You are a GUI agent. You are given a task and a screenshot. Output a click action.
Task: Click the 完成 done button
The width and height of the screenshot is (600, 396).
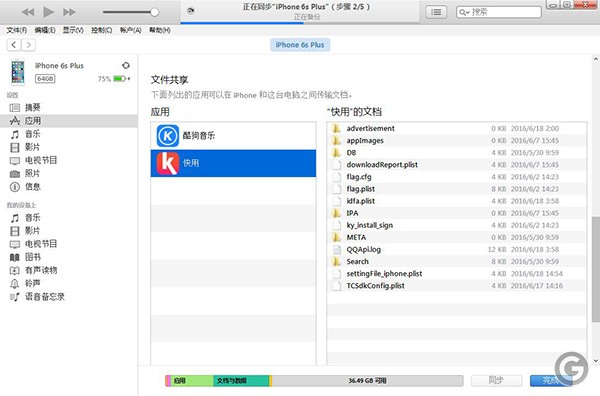(550, 380)
